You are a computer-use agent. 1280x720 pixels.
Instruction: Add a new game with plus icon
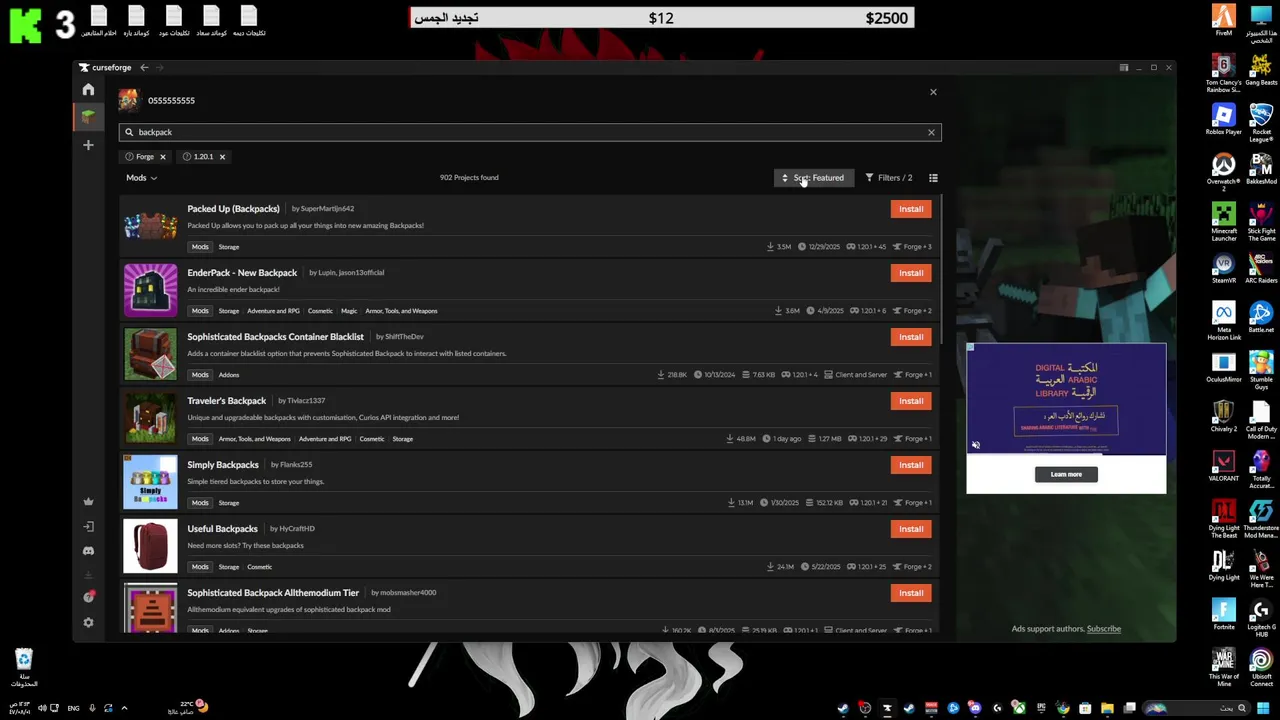(x=88, y=145)
